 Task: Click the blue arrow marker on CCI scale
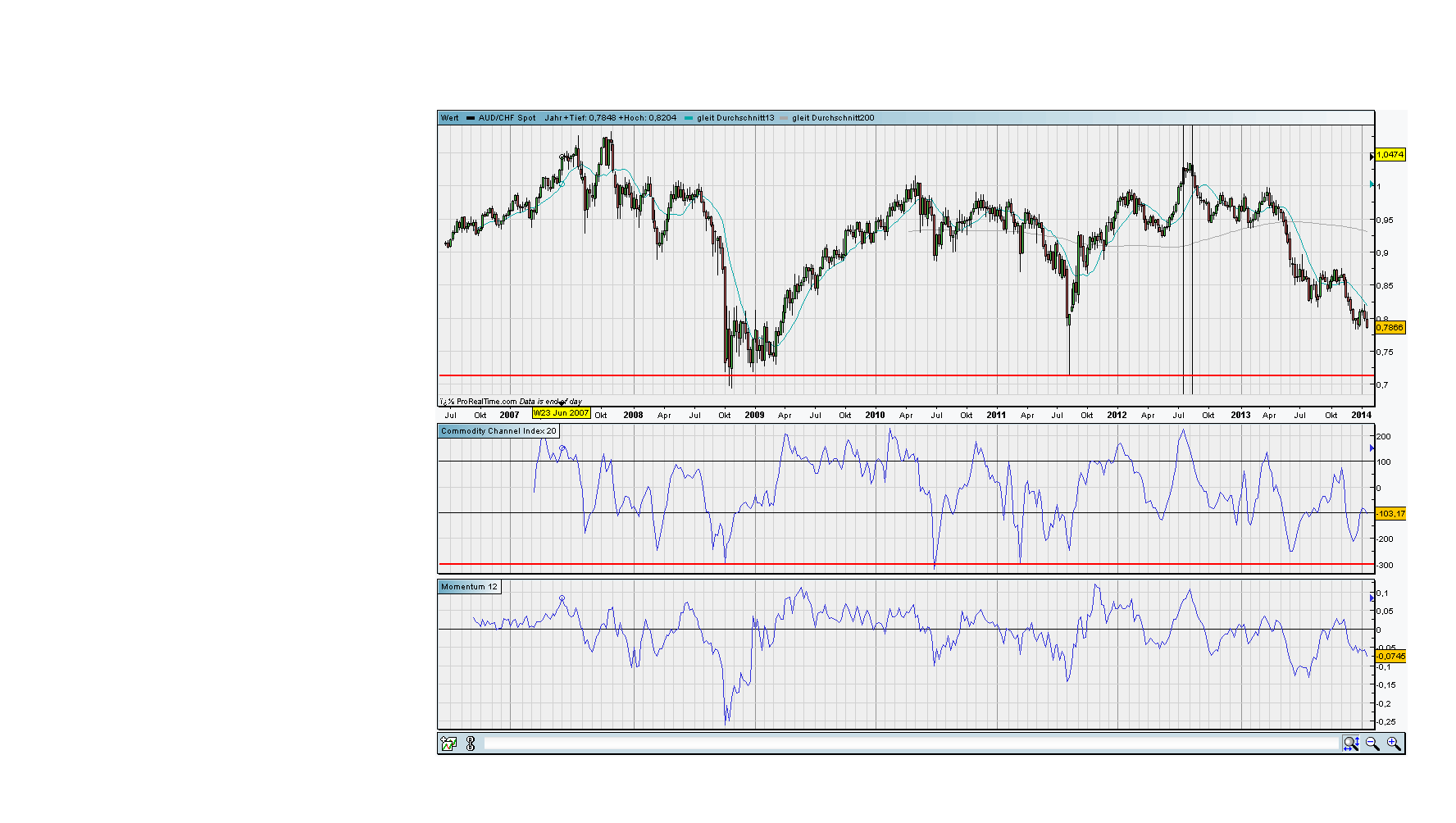1372,448
